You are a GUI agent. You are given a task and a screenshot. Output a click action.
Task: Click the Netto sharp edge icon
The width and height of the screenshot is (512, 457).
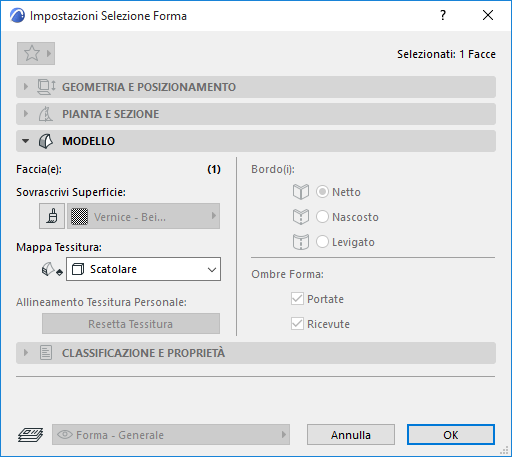pos(301,192)
